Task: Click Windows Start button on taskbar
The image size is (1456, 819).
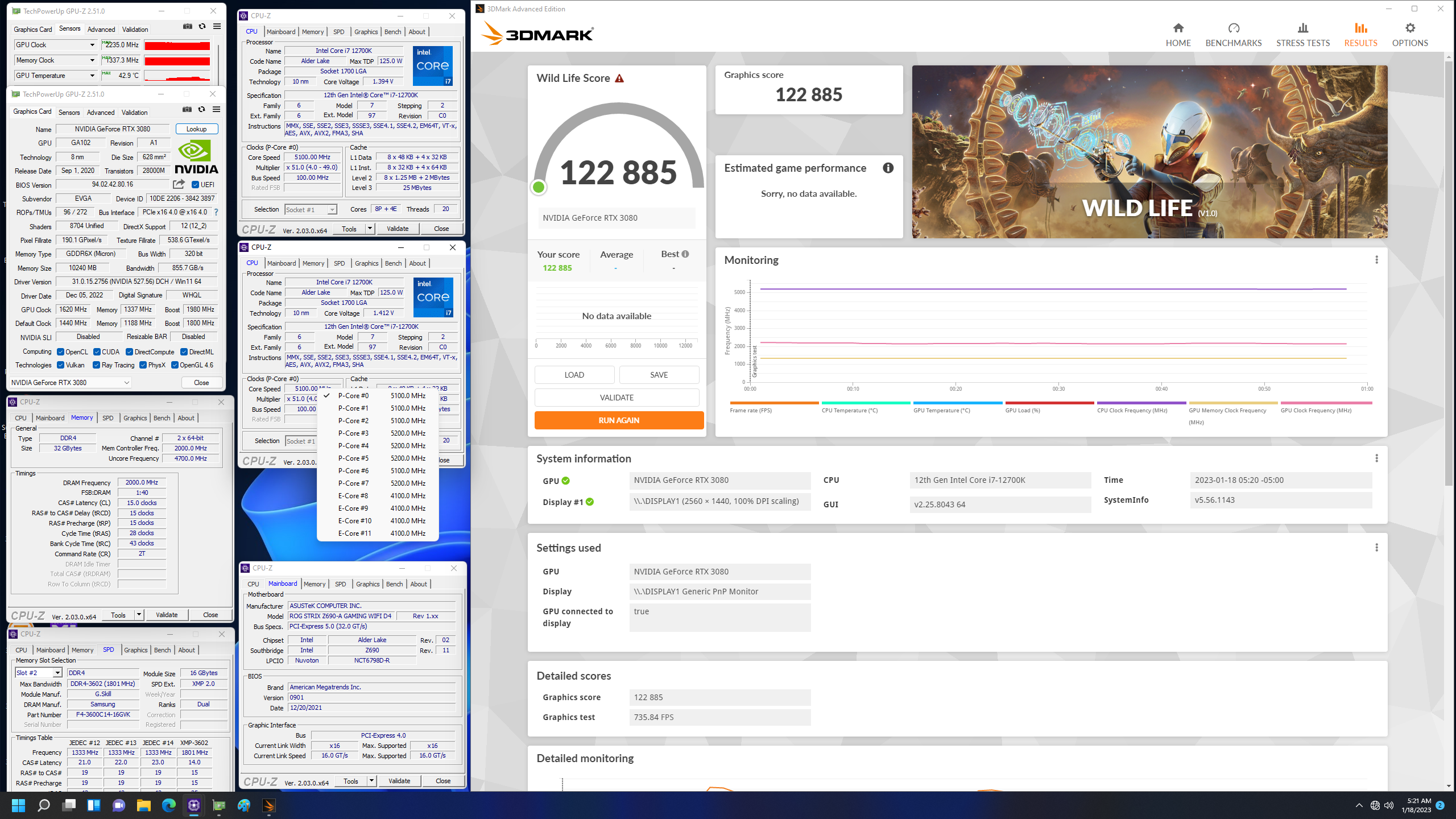Action: point(18,805)
